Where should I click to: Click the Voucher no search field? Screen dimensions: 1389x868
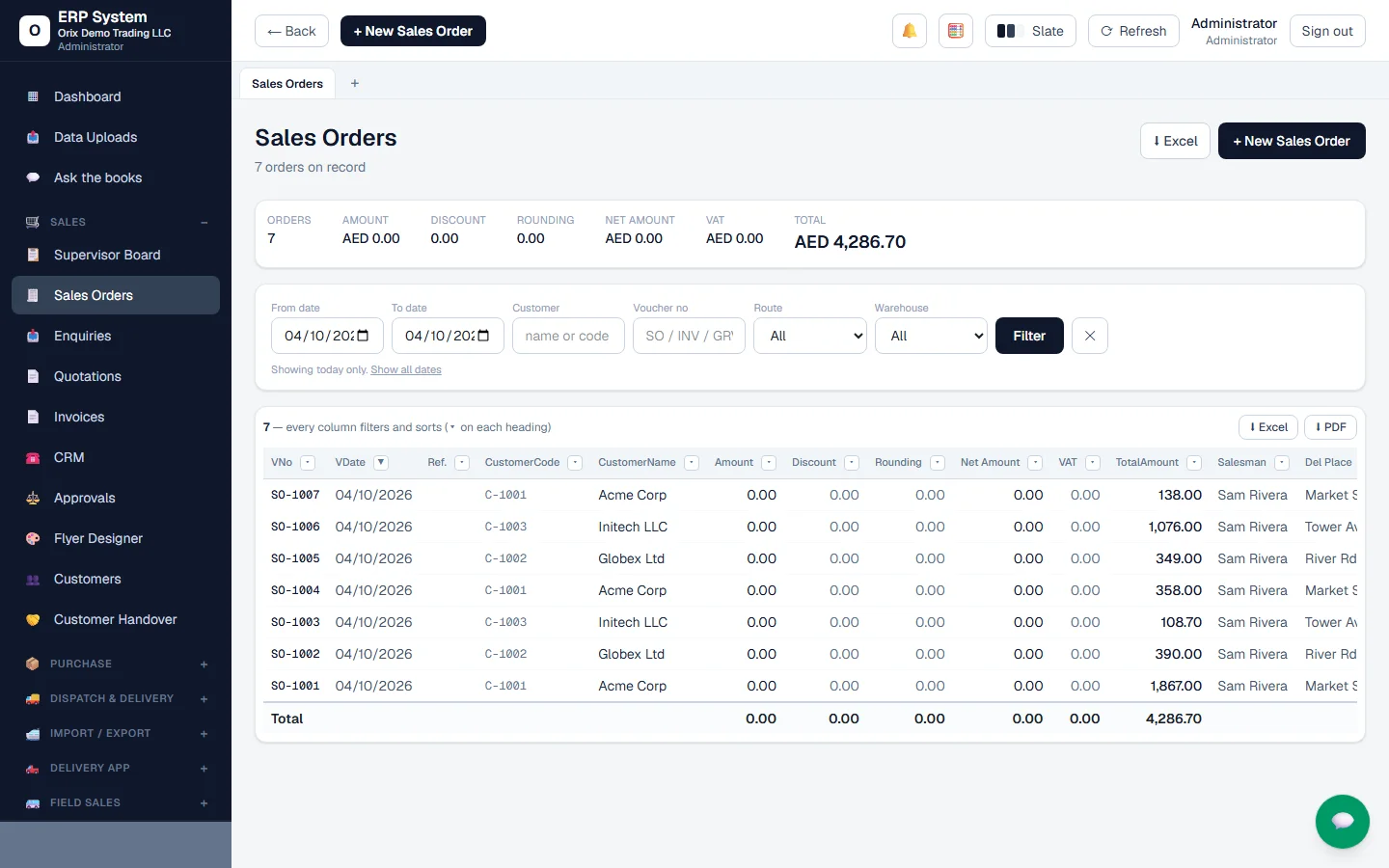pyautogui.click(x=689, y=336)
